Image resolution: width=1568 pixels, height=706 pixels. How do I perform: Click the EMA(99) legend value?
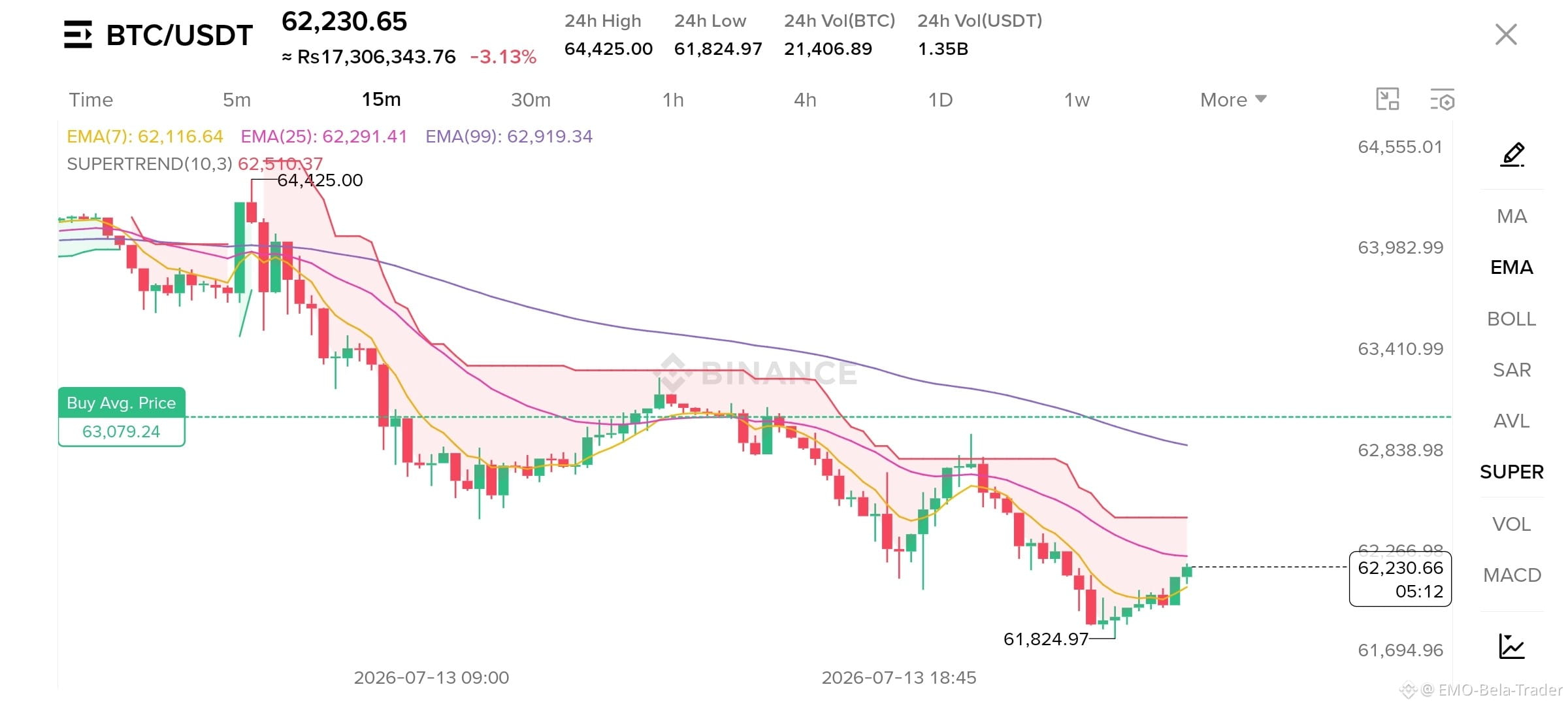(509, 137)
